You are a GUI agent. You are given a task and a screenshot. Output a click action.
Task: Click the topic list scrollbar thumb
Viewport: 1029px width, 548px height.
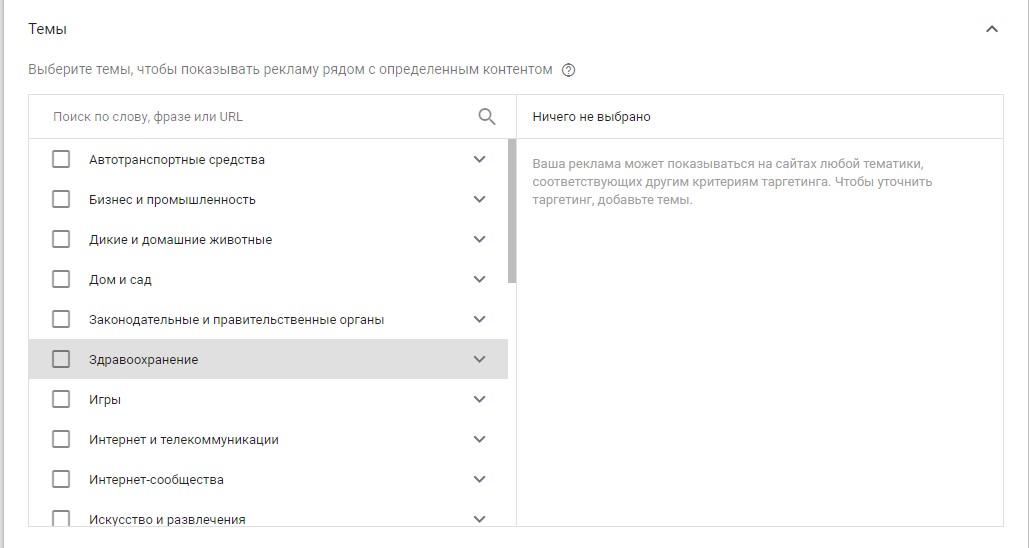[512, 211]
